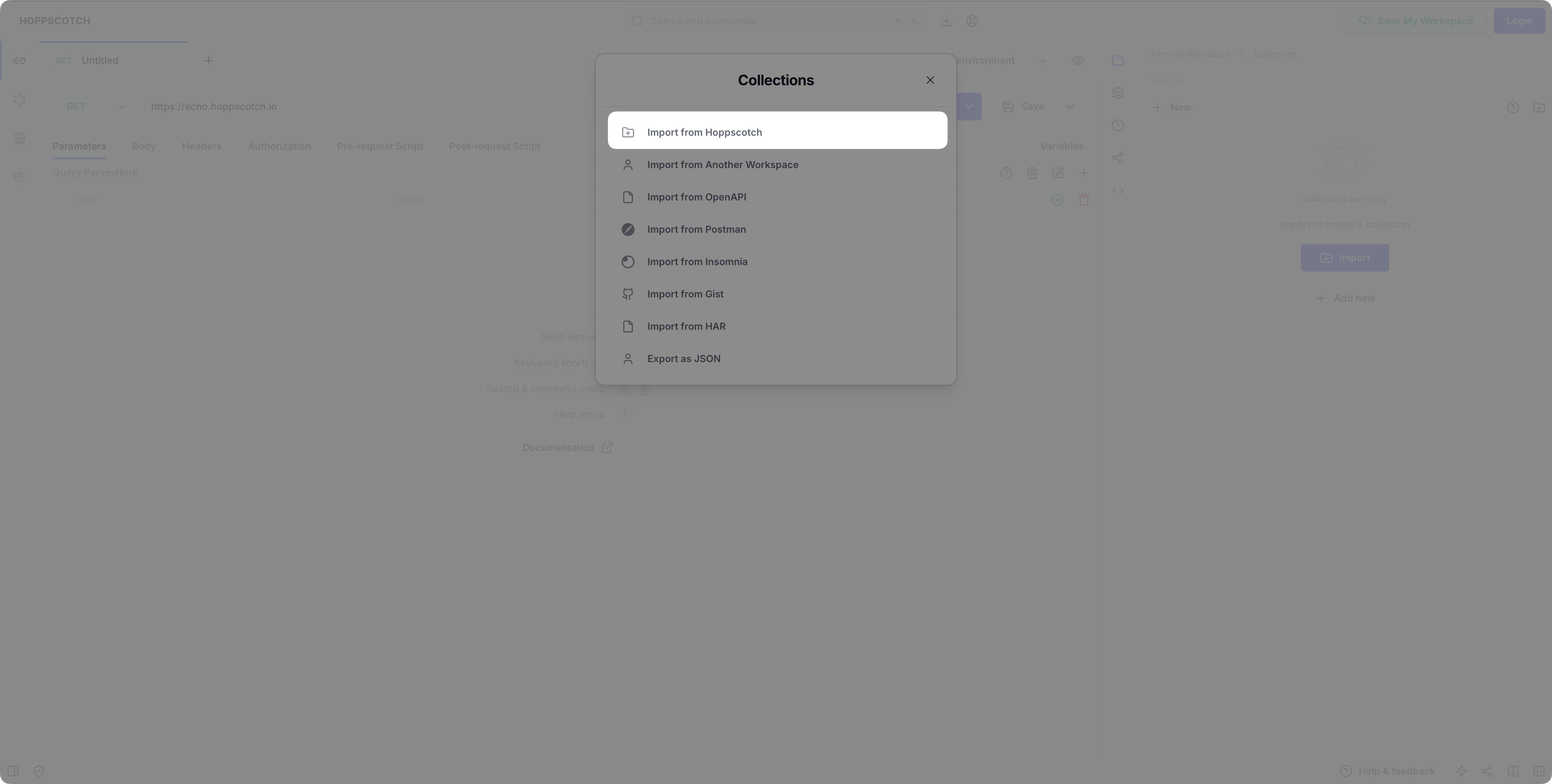Screen dimensions: 1552x784
Task: Open the environment selector dropdown
Action: [x=1000, y=61]
